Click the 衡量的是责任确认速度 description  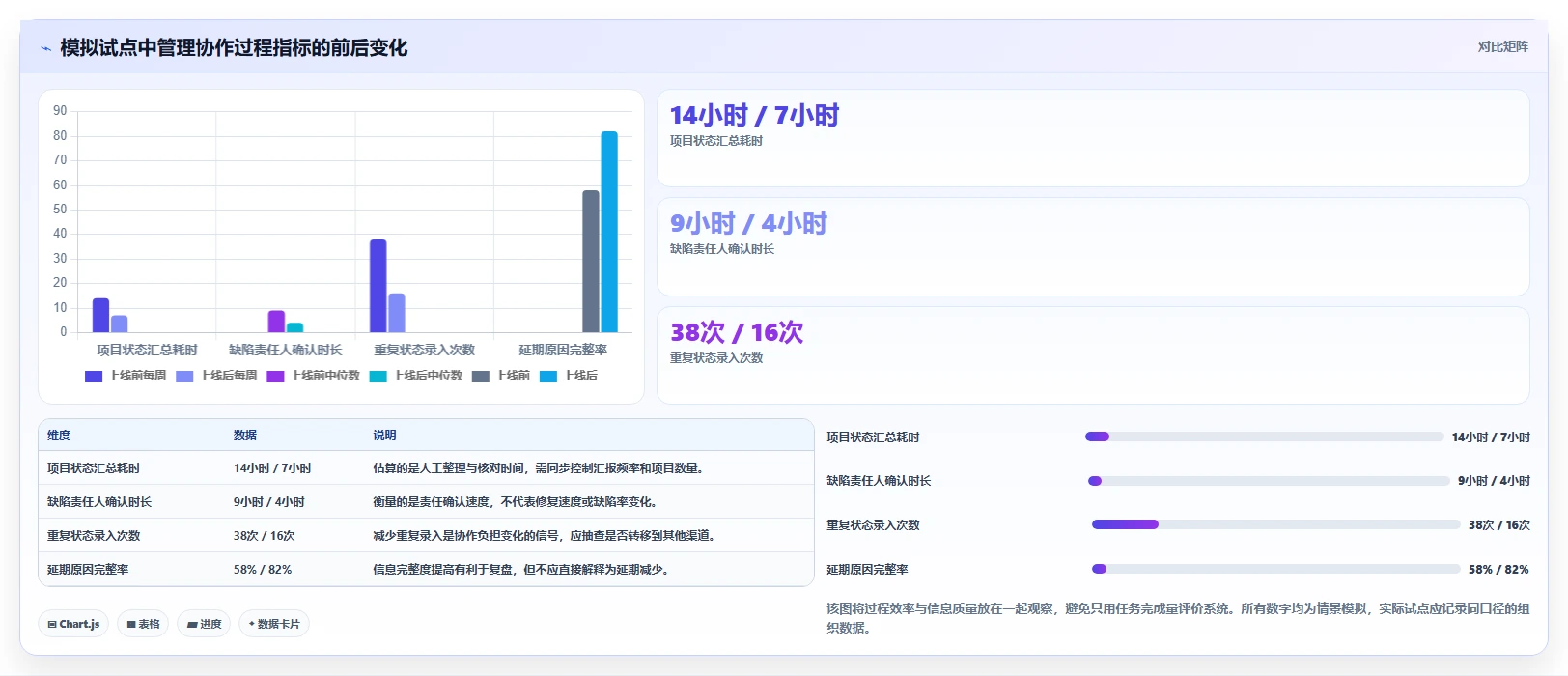coord(518,502)
